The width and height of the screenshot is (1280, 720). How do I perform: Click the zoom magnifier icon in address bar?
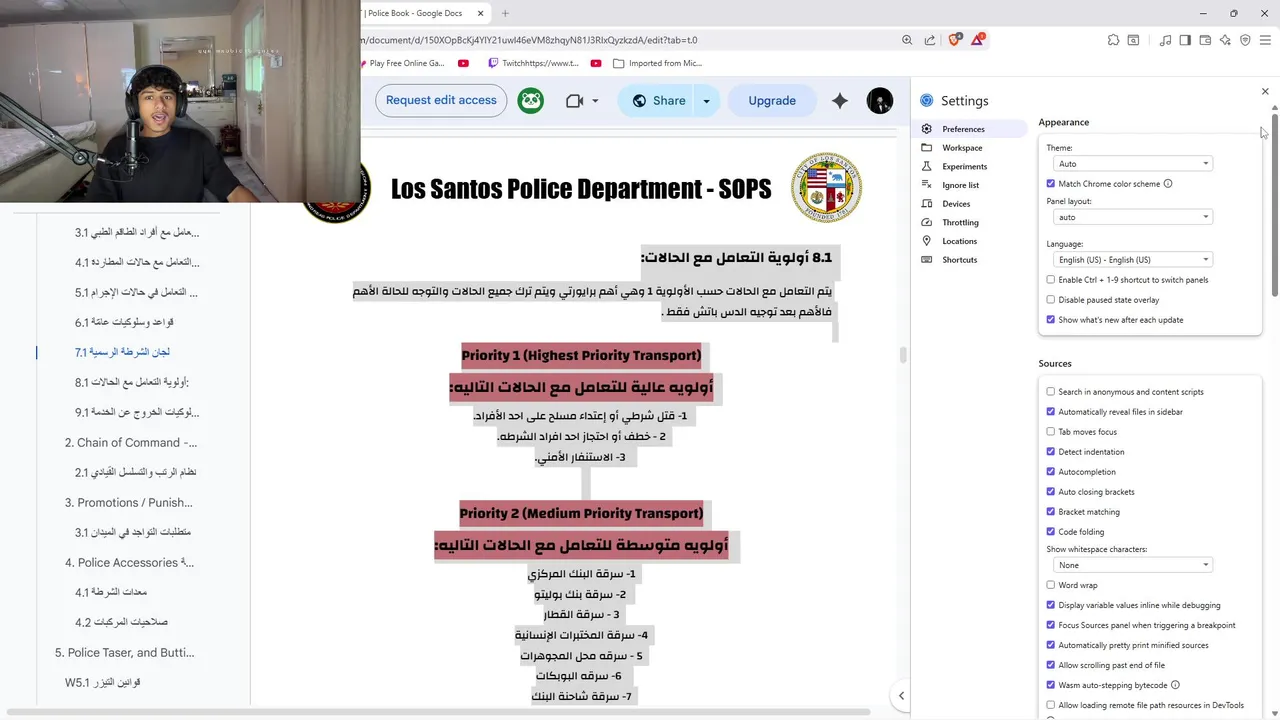[x=907, y=40]
